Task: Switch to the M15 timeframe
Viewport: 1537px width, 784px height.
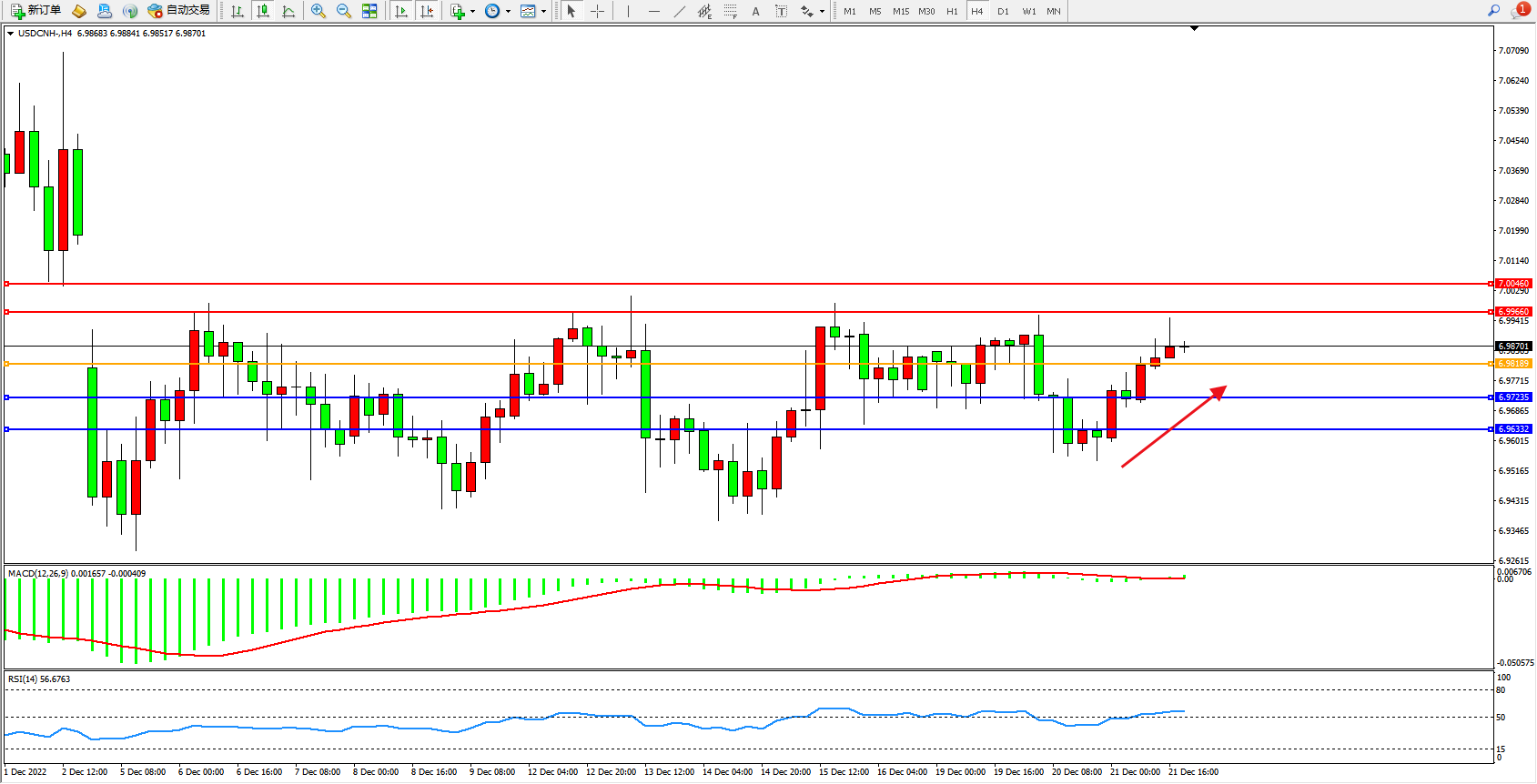Action: [901, 11]
